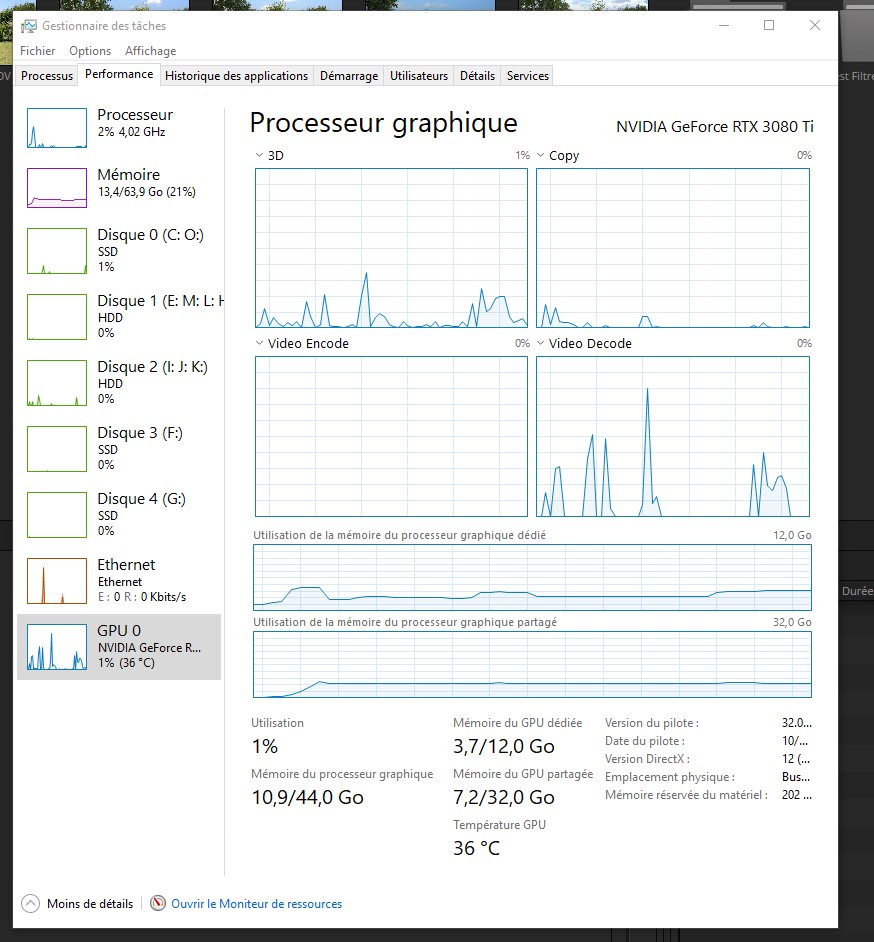
Task: Click the Video Decode usage graph
Action: pos(673,436)
